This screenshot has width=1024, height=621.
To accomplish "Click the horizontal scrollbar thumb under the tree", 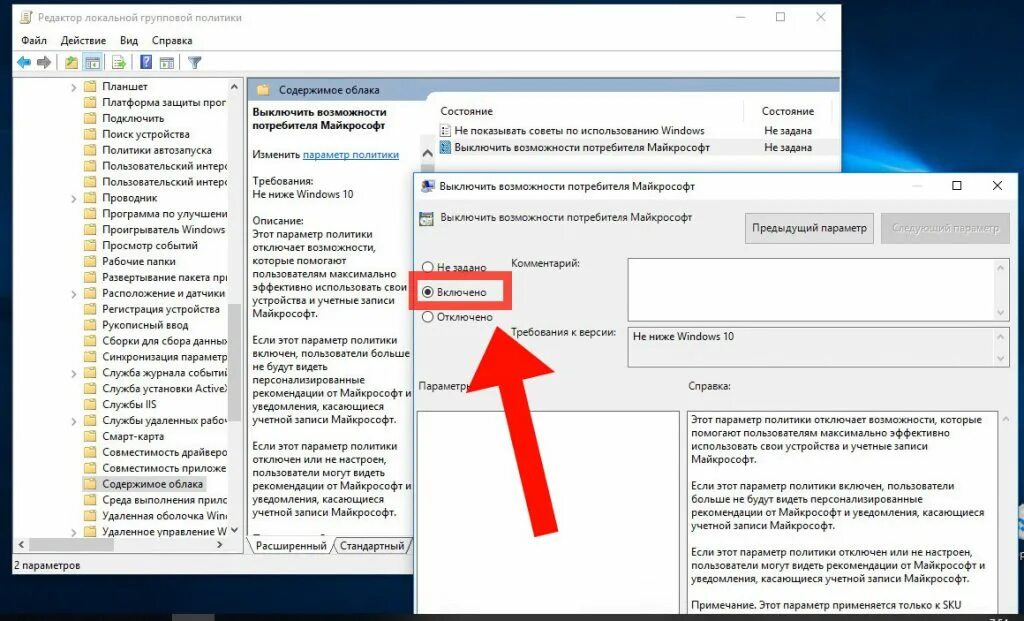I will (x=72, y=545).
